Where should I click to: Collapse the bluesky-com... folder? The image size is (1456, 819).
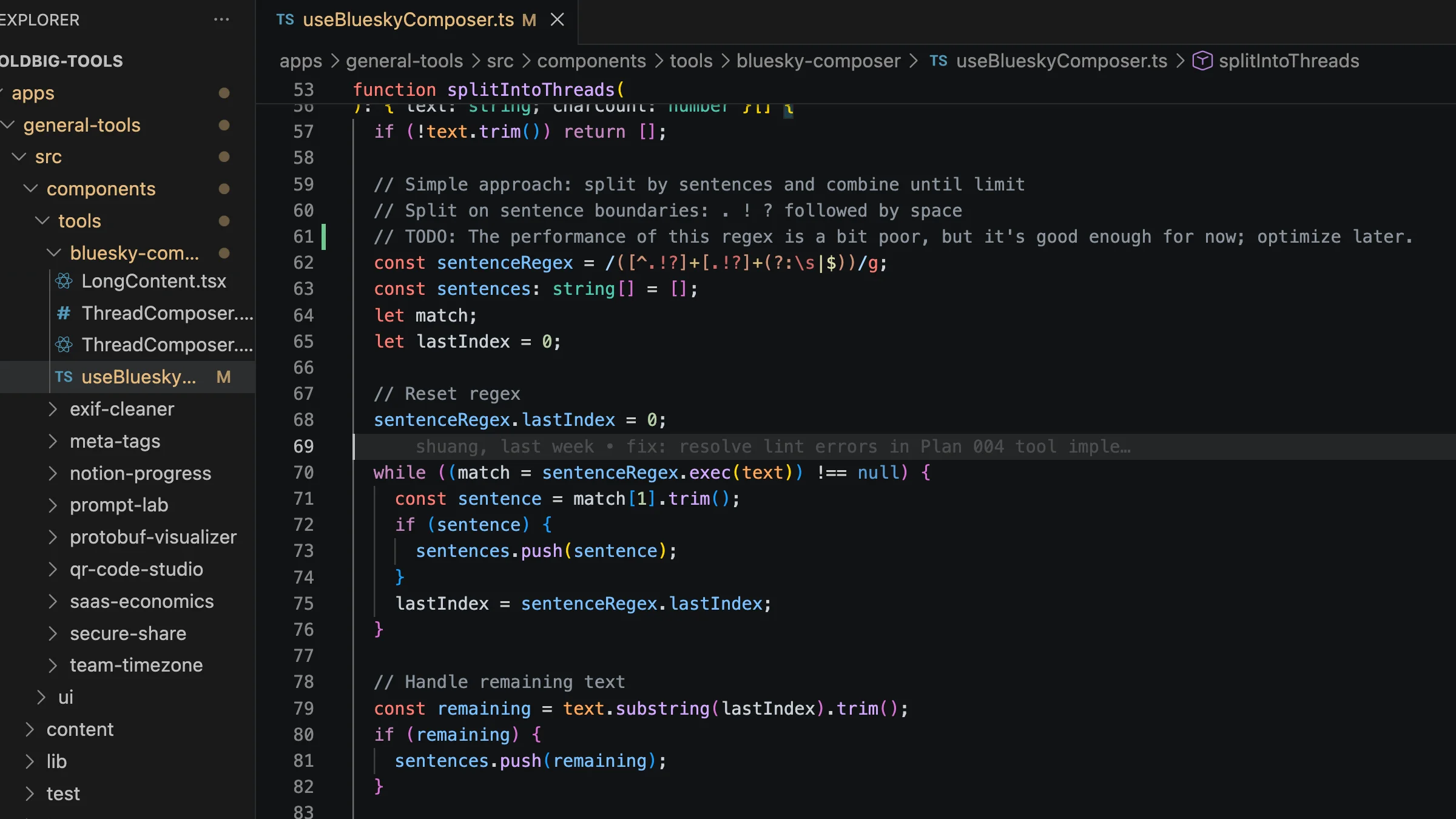pos(54,252)
